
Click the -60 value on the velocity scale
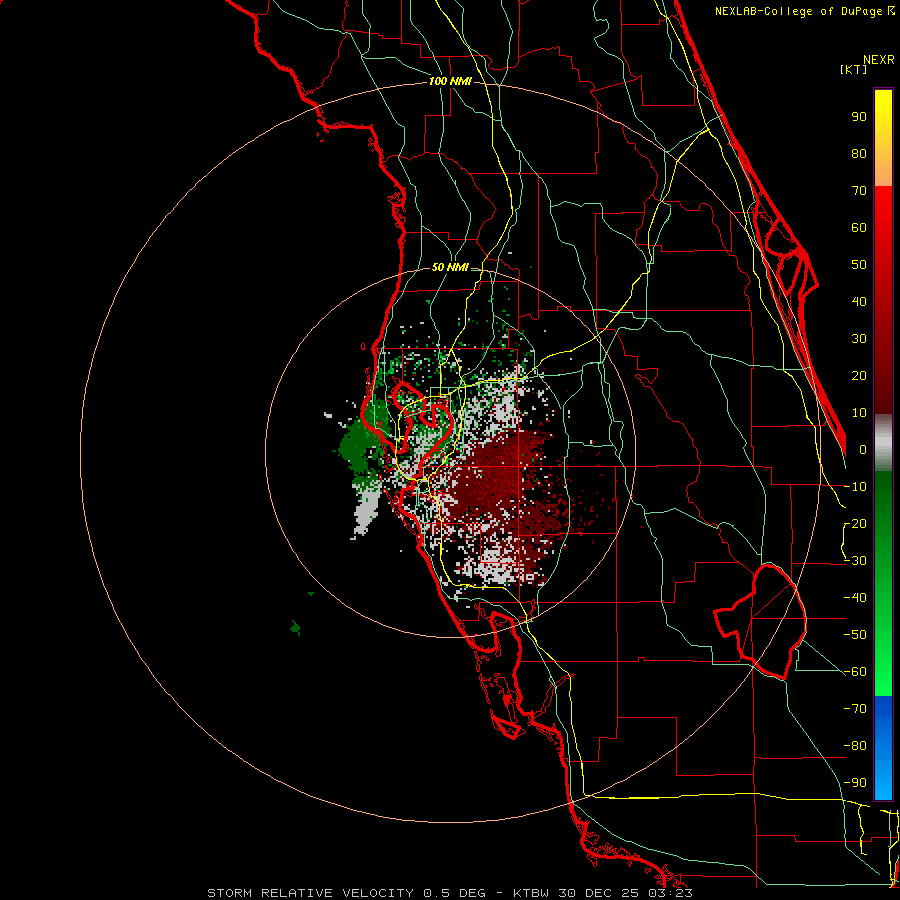coord(855,672)
